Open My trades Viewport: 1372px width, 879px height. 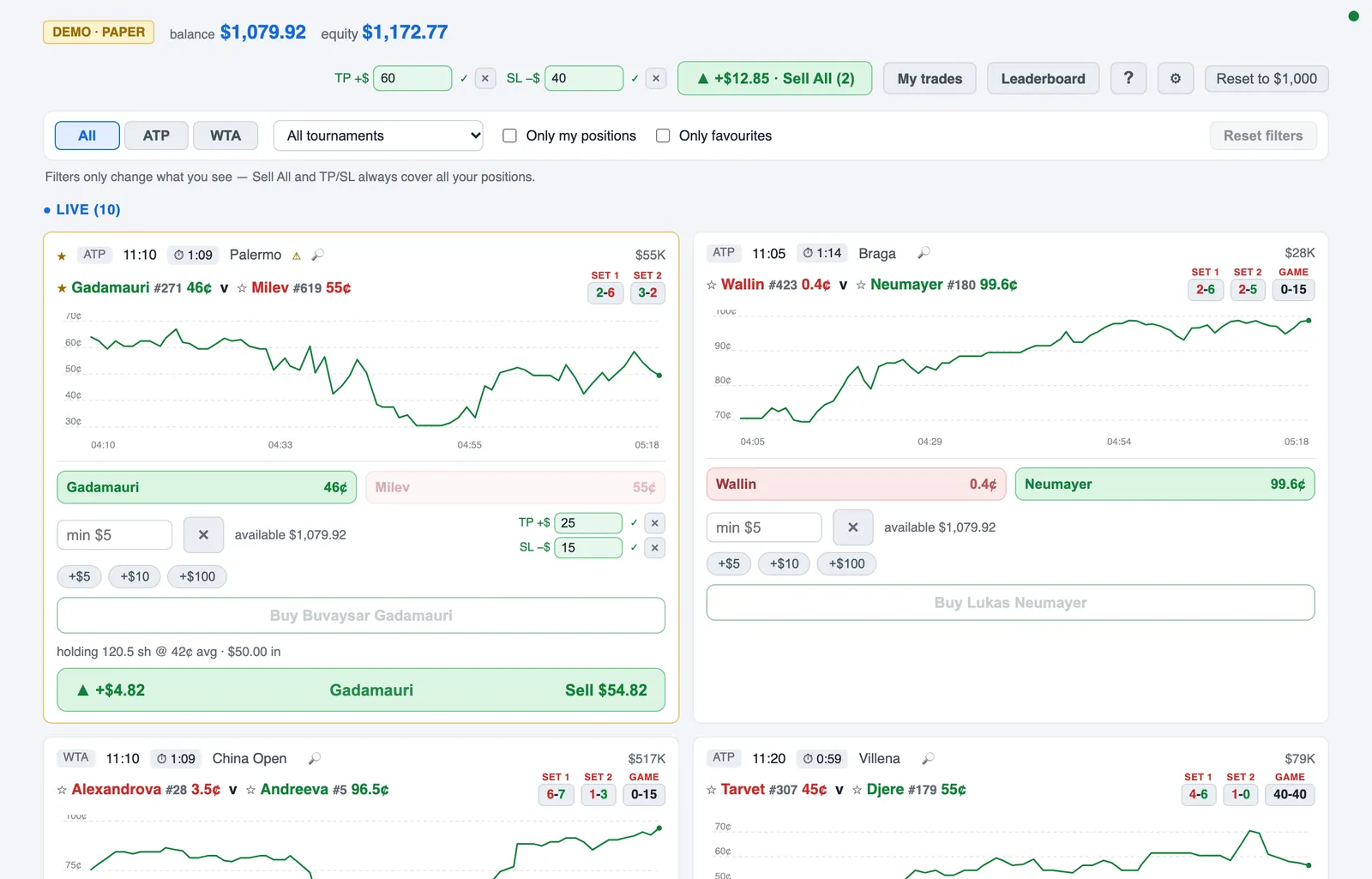click(930, 79)
